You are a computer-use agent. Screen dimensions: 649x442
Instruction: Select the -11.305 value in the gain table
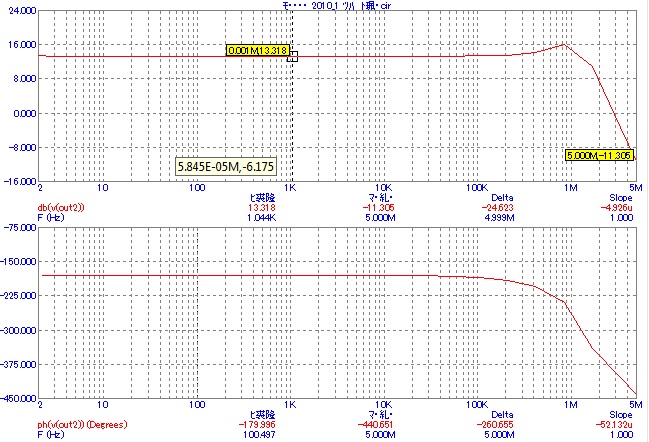coord(379,207)
